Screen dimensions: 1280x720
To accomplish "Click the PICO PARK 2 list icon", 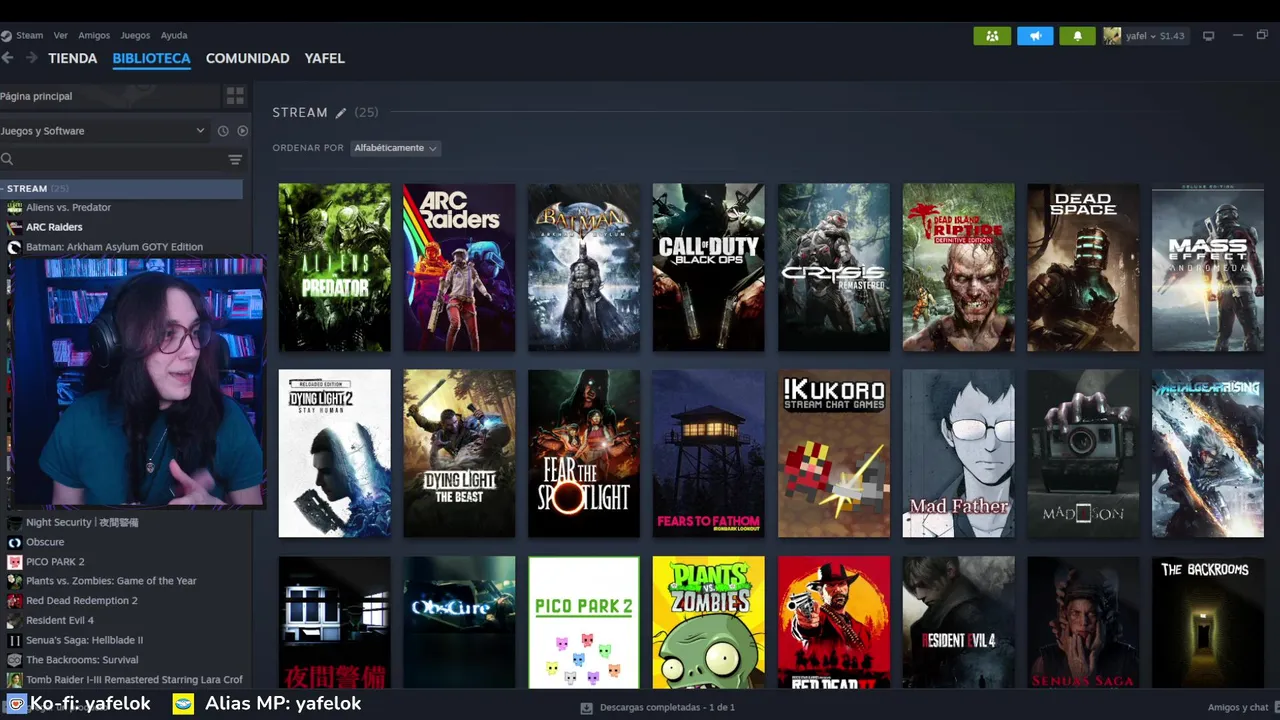I will (x=14, y=562).
